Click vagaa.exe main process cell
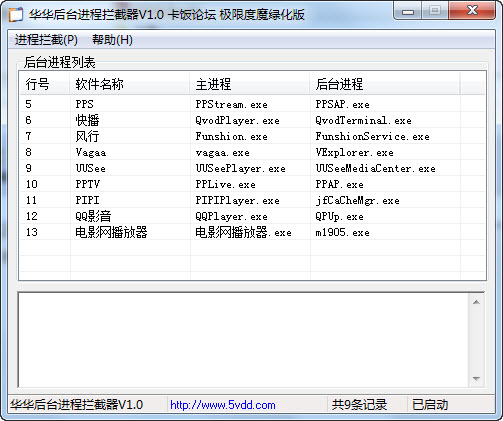503x421 pixels. [222, 153]
